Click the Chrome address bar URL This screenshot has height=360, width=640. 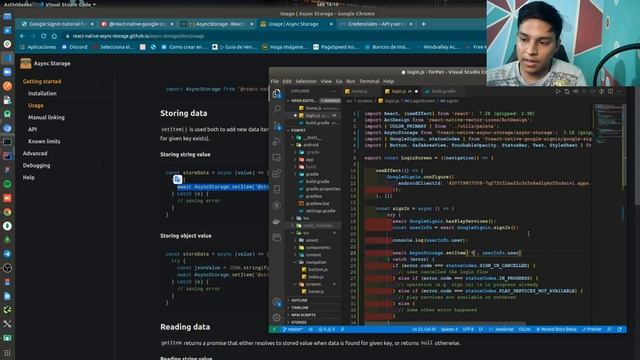click(139, 36)
